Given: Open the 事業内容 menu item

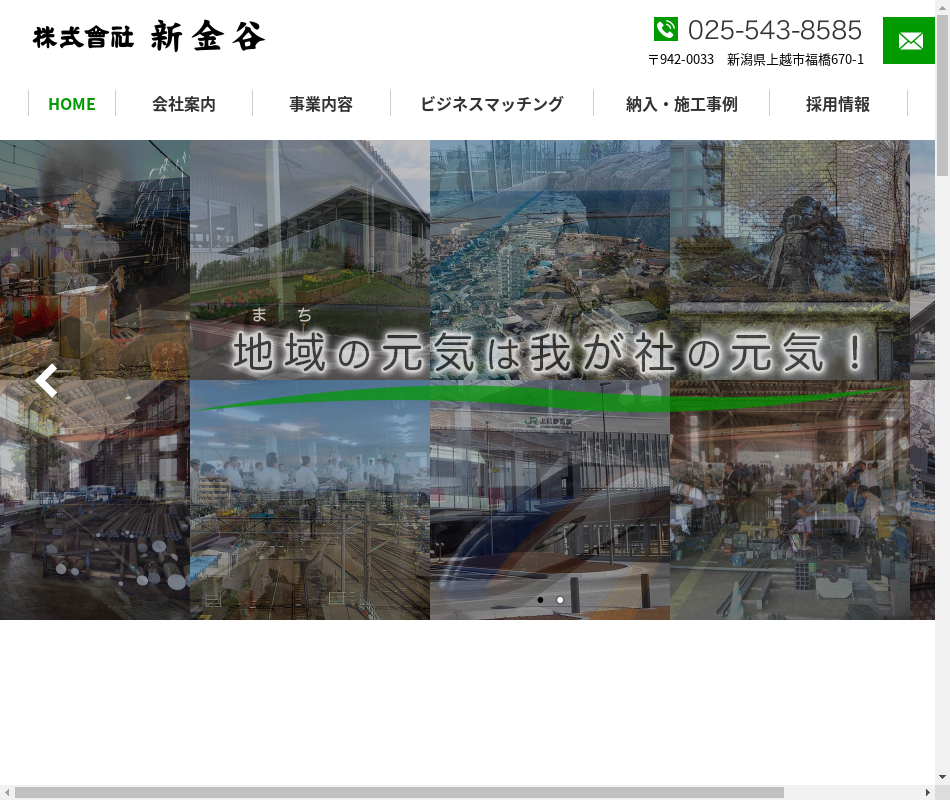Looking at the screenshot, I should (321, 104).
